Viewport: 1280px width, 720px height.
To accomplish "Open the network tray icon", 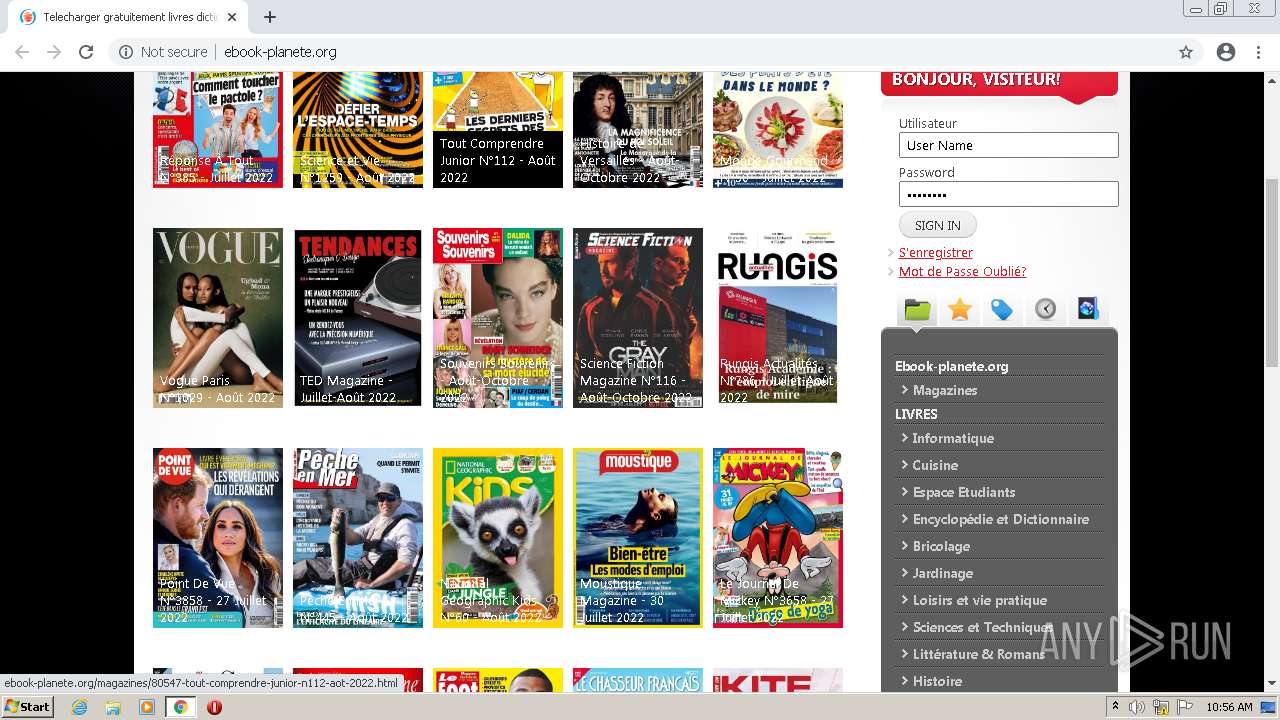I will (x=1161, y=707).
